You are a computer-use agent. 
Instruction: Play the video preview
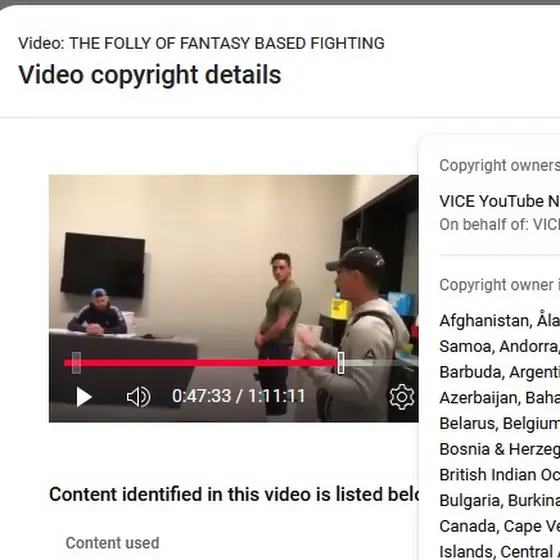84,397
